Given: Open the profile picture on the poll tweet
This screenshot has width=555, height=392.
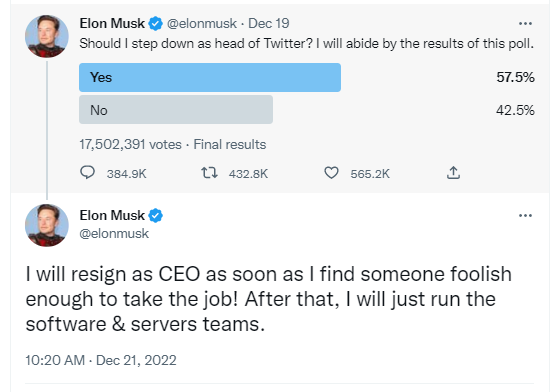Looking at the screenshot, I should point(47,36).
